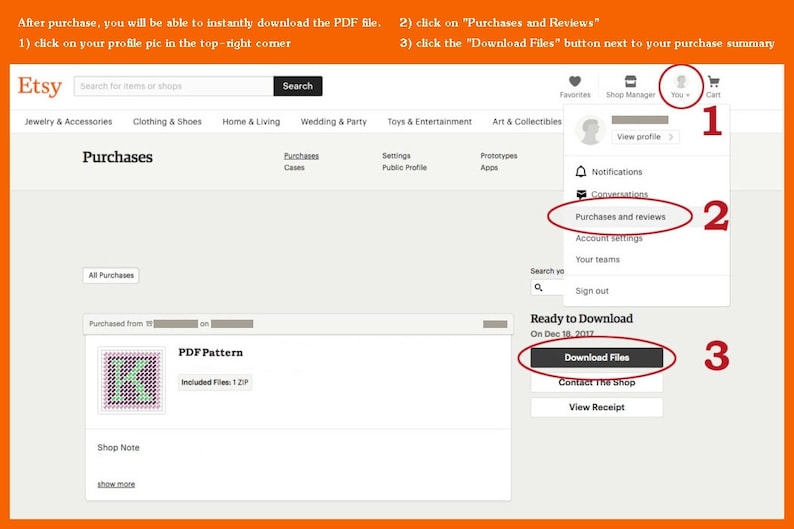The height and width of the screenshot is (529, 794).
Task: Open Home & Living category
Action: coord(251,121)
